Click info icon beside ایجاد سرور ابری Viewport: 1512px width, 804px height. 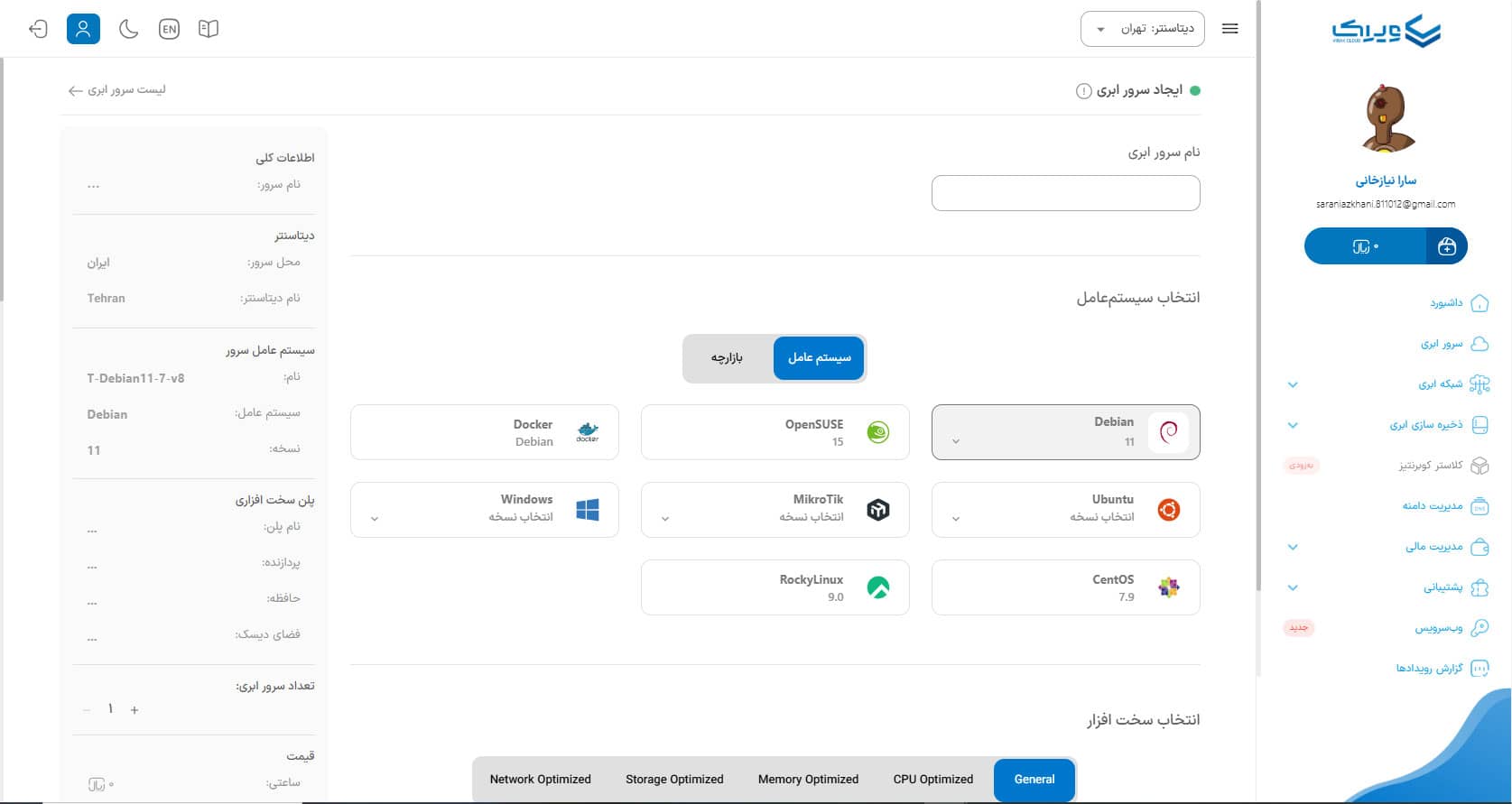click(1083, 91)
